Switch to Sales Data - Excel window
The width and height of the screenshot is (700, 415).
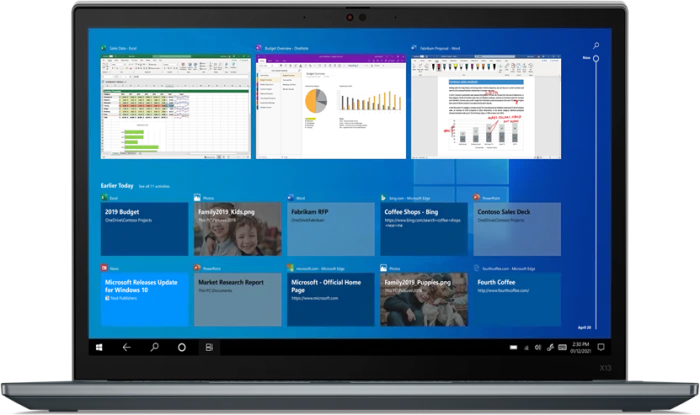(x=175, y=107)
